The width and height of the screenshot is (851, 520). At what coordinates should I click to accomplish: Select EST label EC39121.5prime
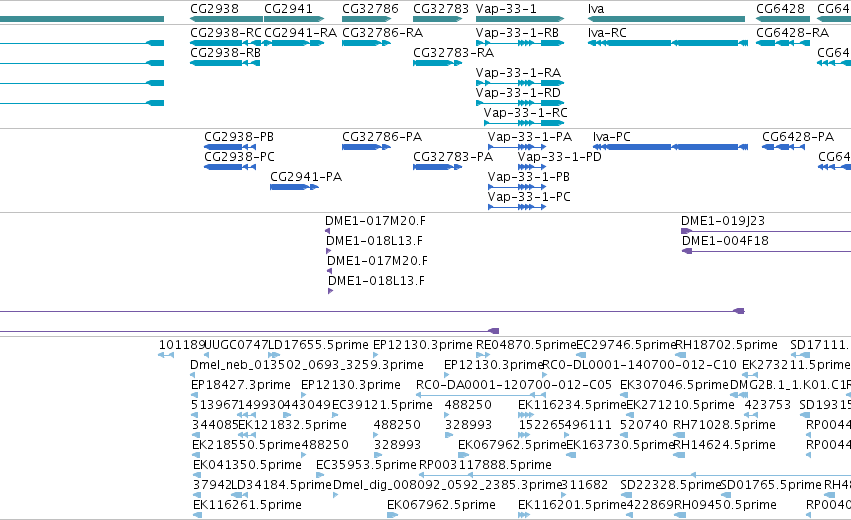(382, 405)
